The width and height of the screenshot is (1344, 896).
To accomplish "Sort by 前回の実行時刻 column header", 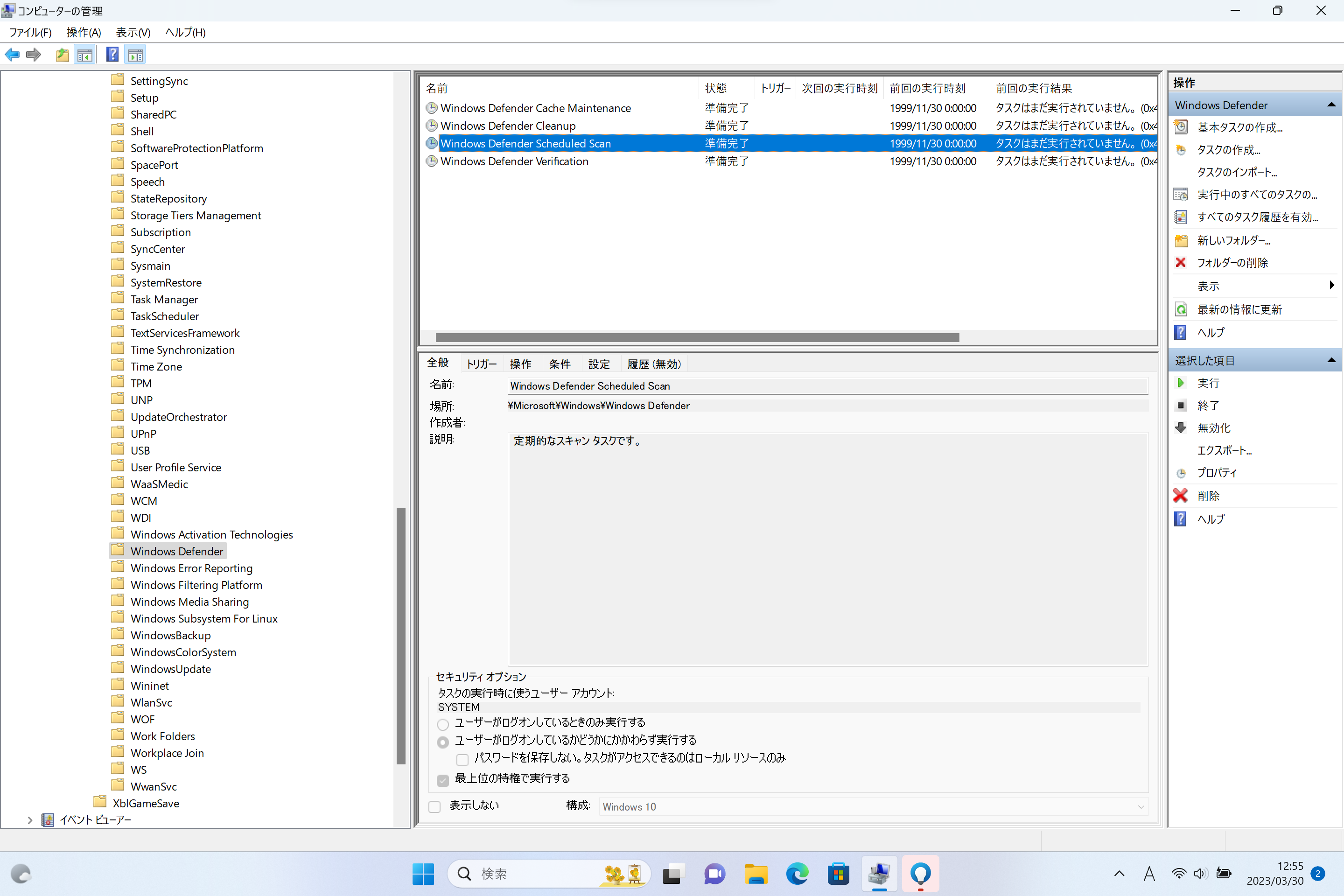I will point(937,88).
